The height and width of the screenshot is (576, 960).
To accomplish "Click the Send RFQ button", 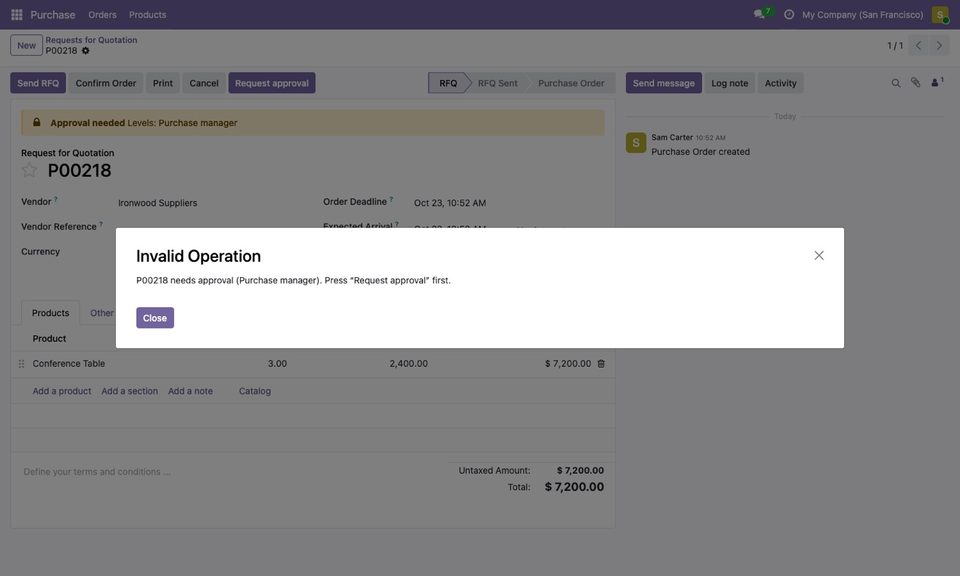I will 38,83.
